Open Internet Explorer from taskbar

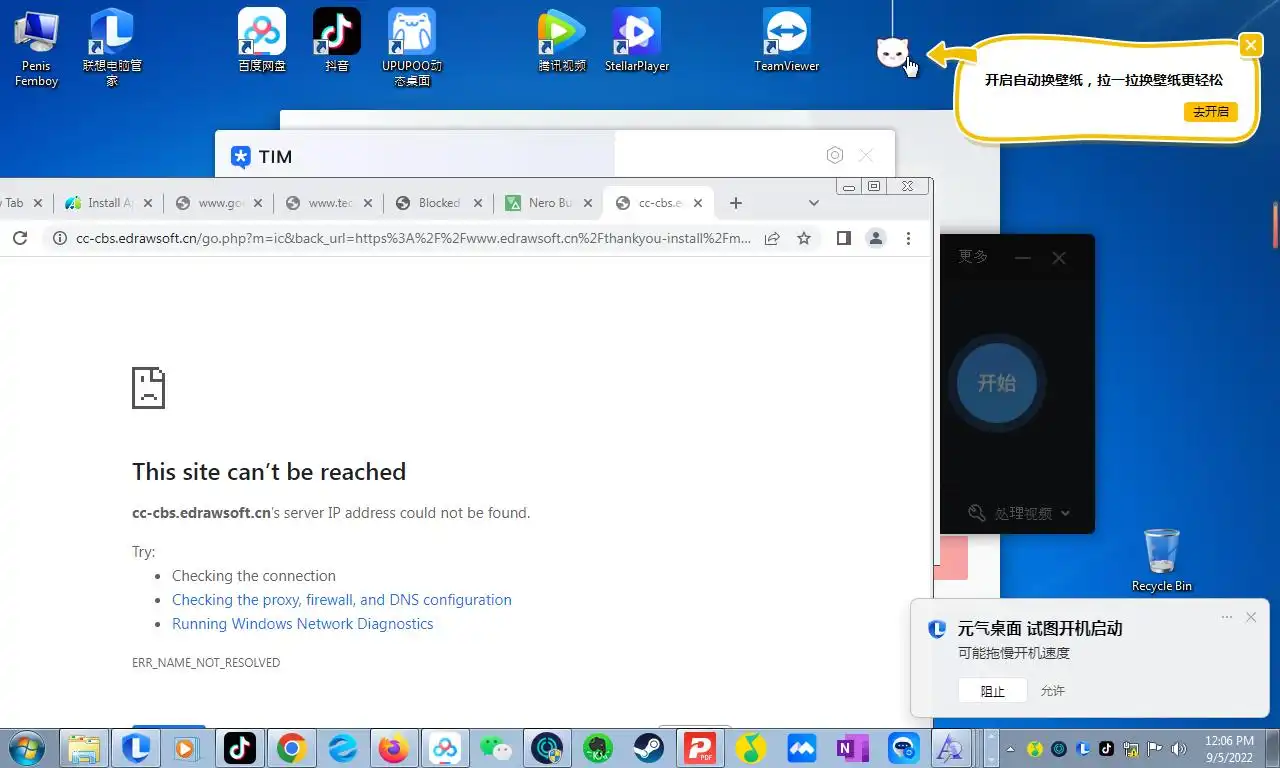[x=342, y=748]
